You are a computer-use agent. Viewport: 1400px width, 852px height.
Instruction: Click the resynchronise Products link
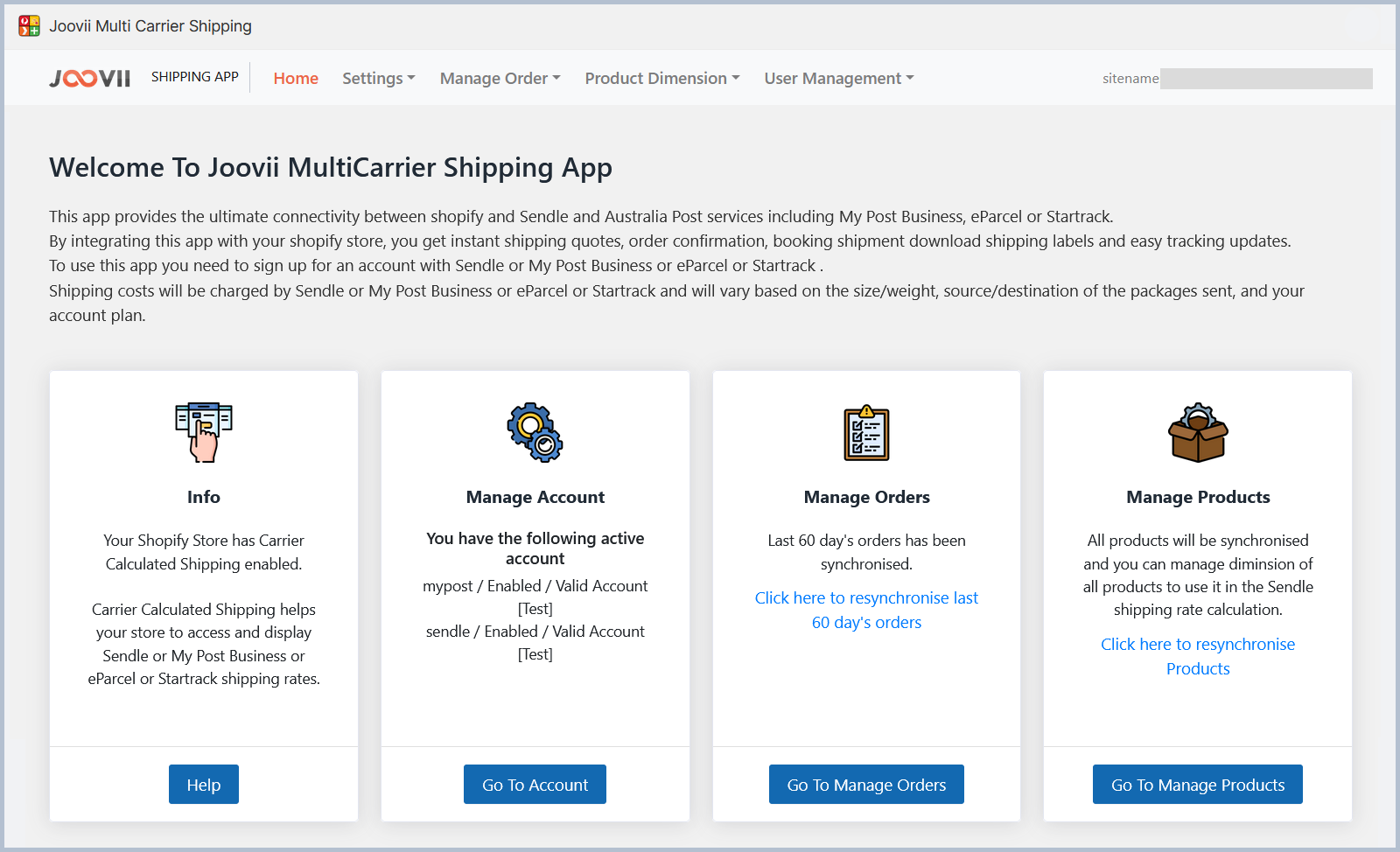click(x=1197, y=656)
